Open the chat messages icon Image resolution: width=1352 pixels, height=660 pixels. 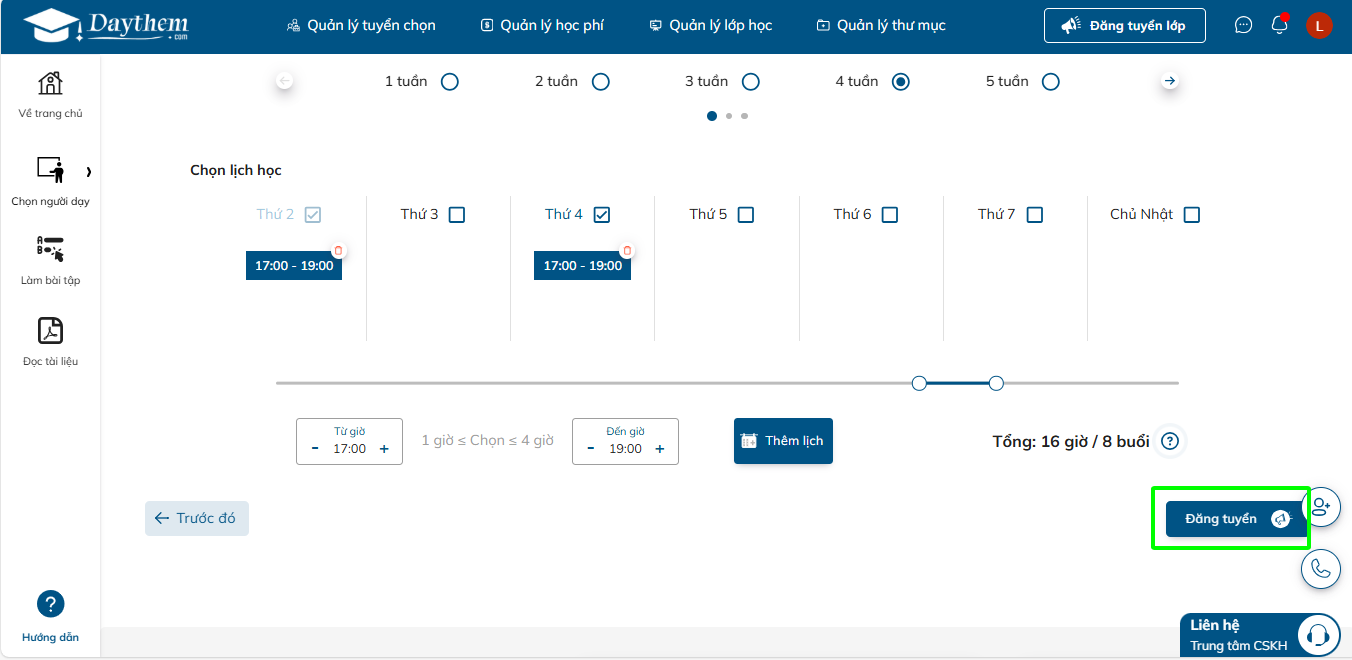[1243, 25]
